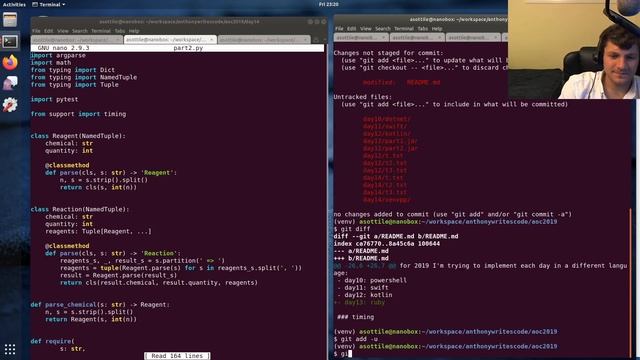This screenshot has height=360, width=640.
Task: Close the active middle tab in left terminal
Action: 211,40
